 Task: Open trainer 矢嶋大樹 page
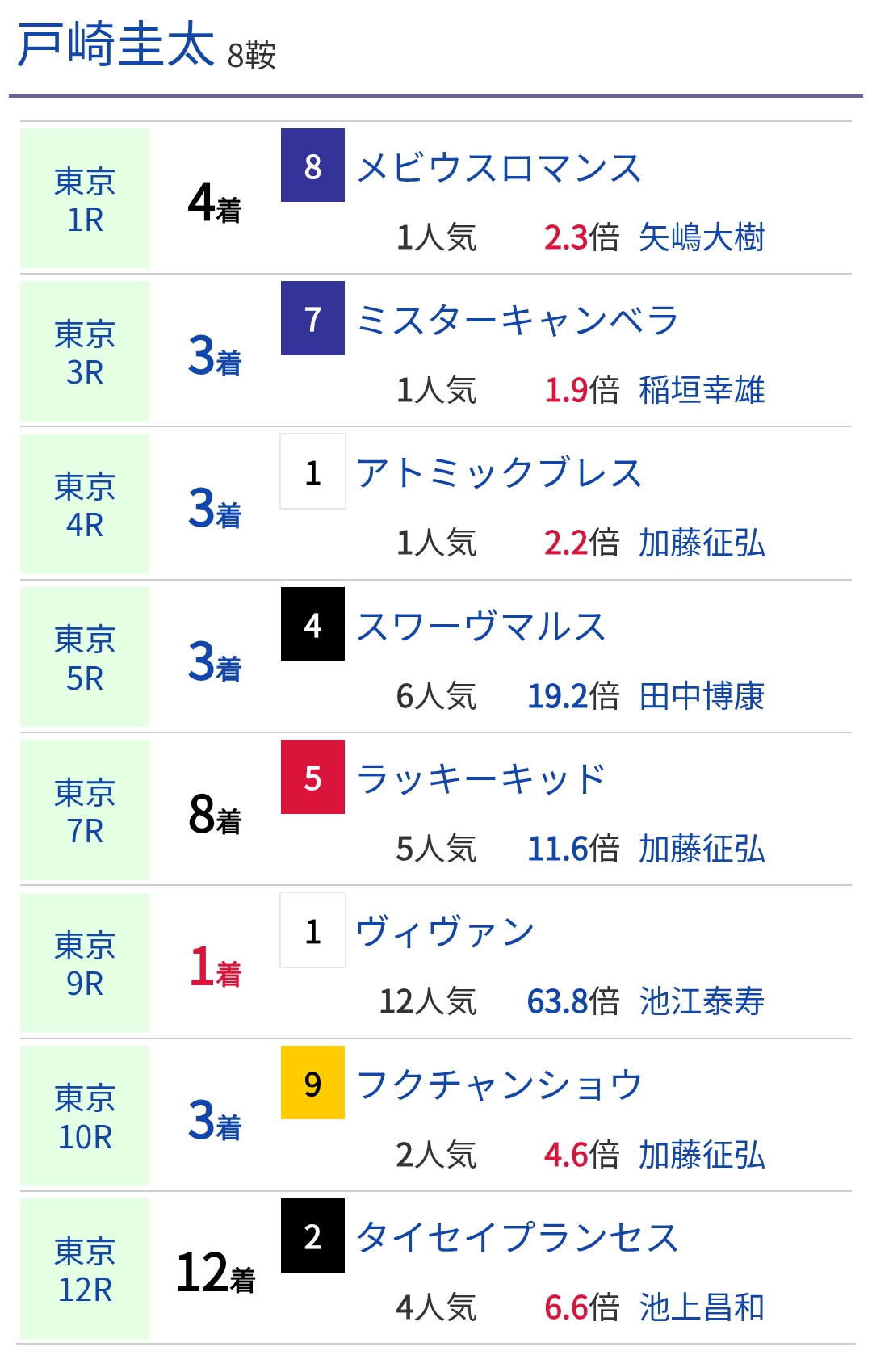(x=701, y=237)
